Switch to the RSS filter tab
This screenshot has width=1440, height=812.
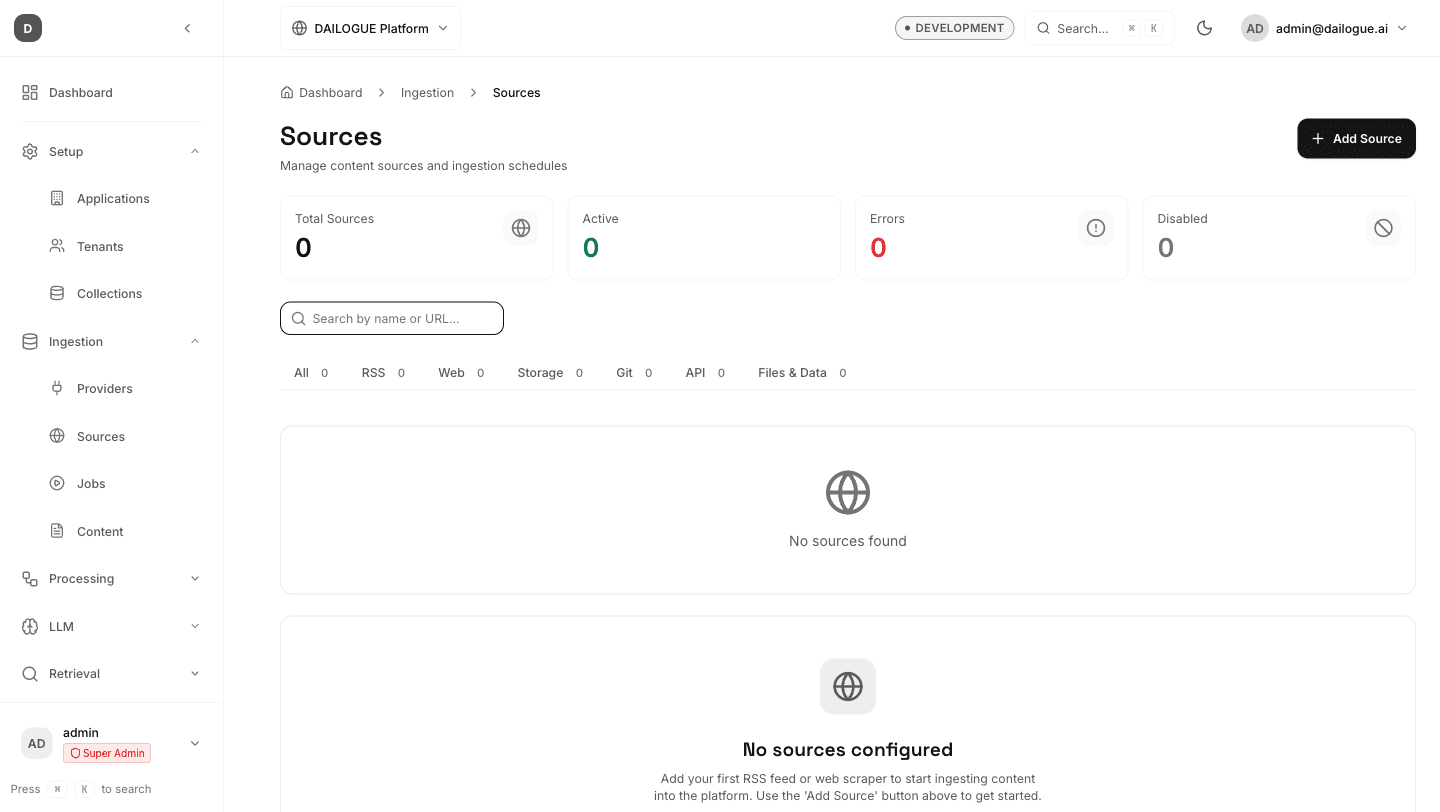[372, 372]
